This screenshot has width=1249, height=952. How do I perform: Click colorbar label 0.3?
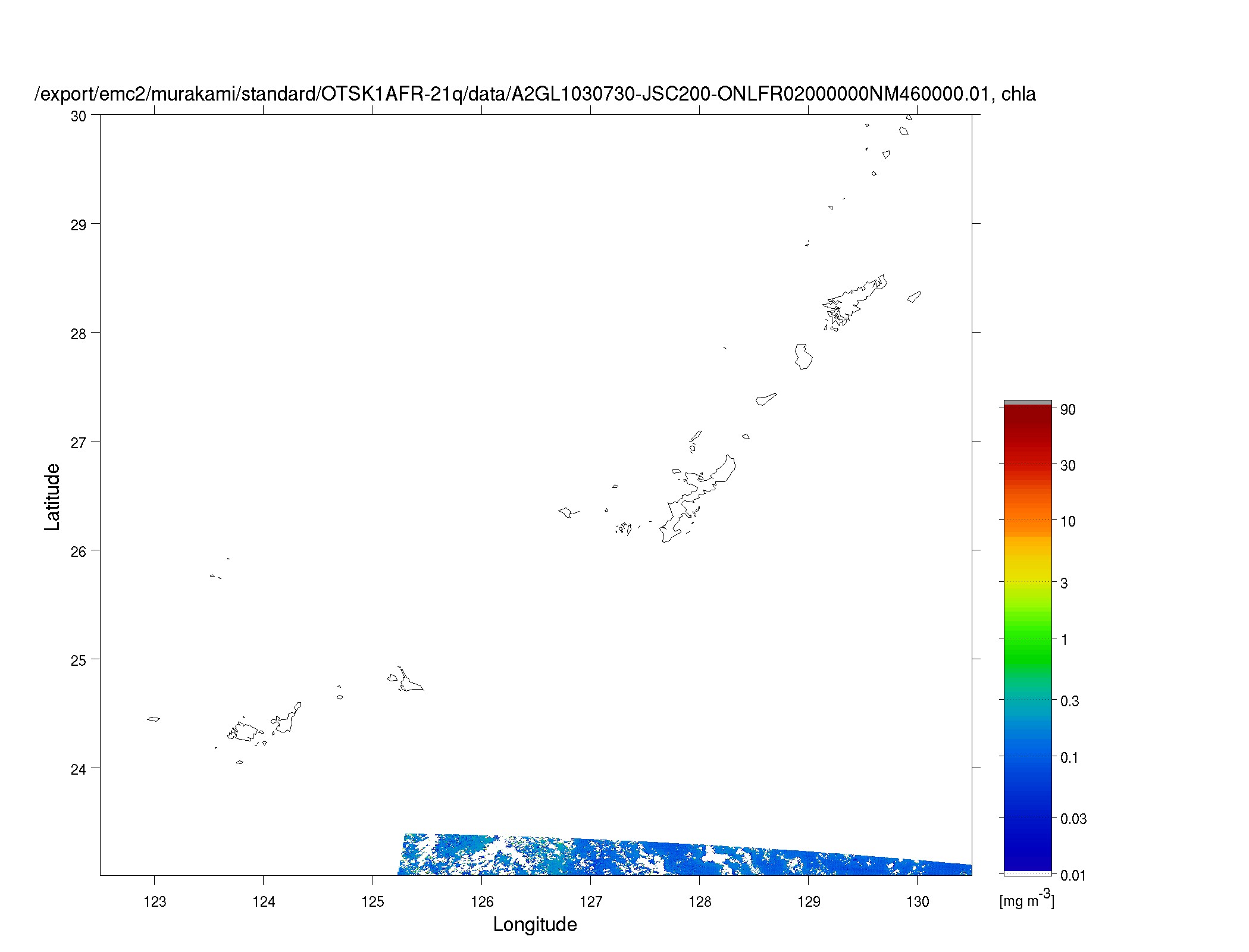(x=1069, y=701)
